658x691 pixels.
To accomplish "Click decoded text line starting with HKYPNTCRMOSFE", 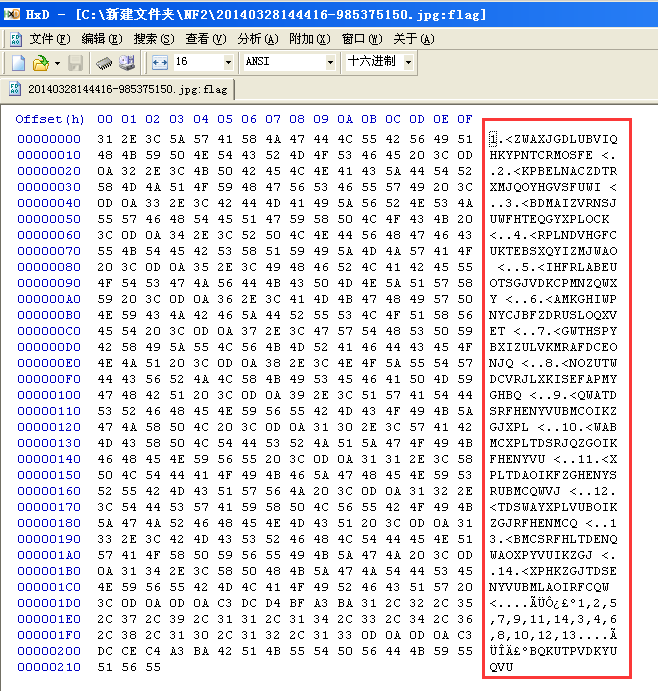I will (x=554, y=155).
